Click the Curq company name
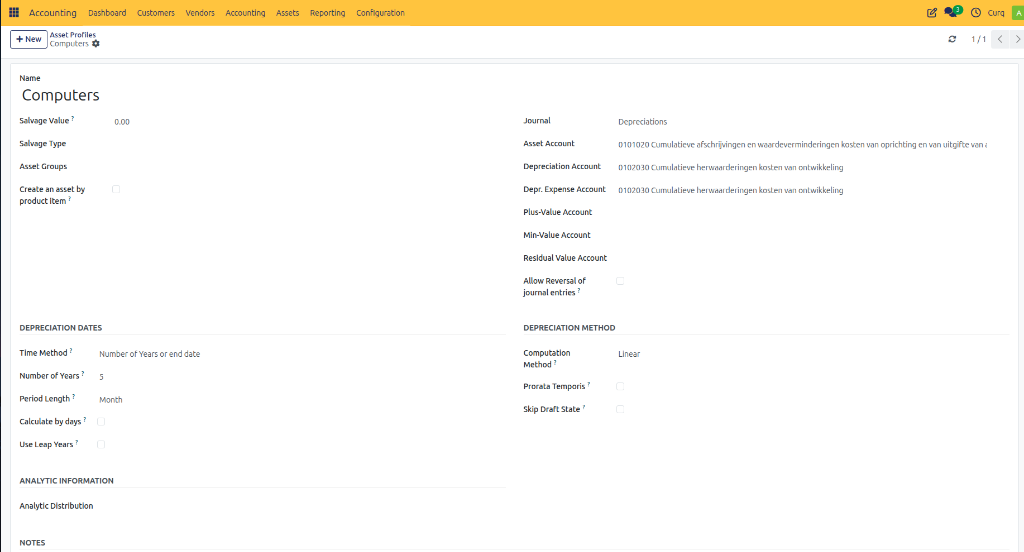The width and height of the screenshot is (1024, 552). [x=996, y=12]
